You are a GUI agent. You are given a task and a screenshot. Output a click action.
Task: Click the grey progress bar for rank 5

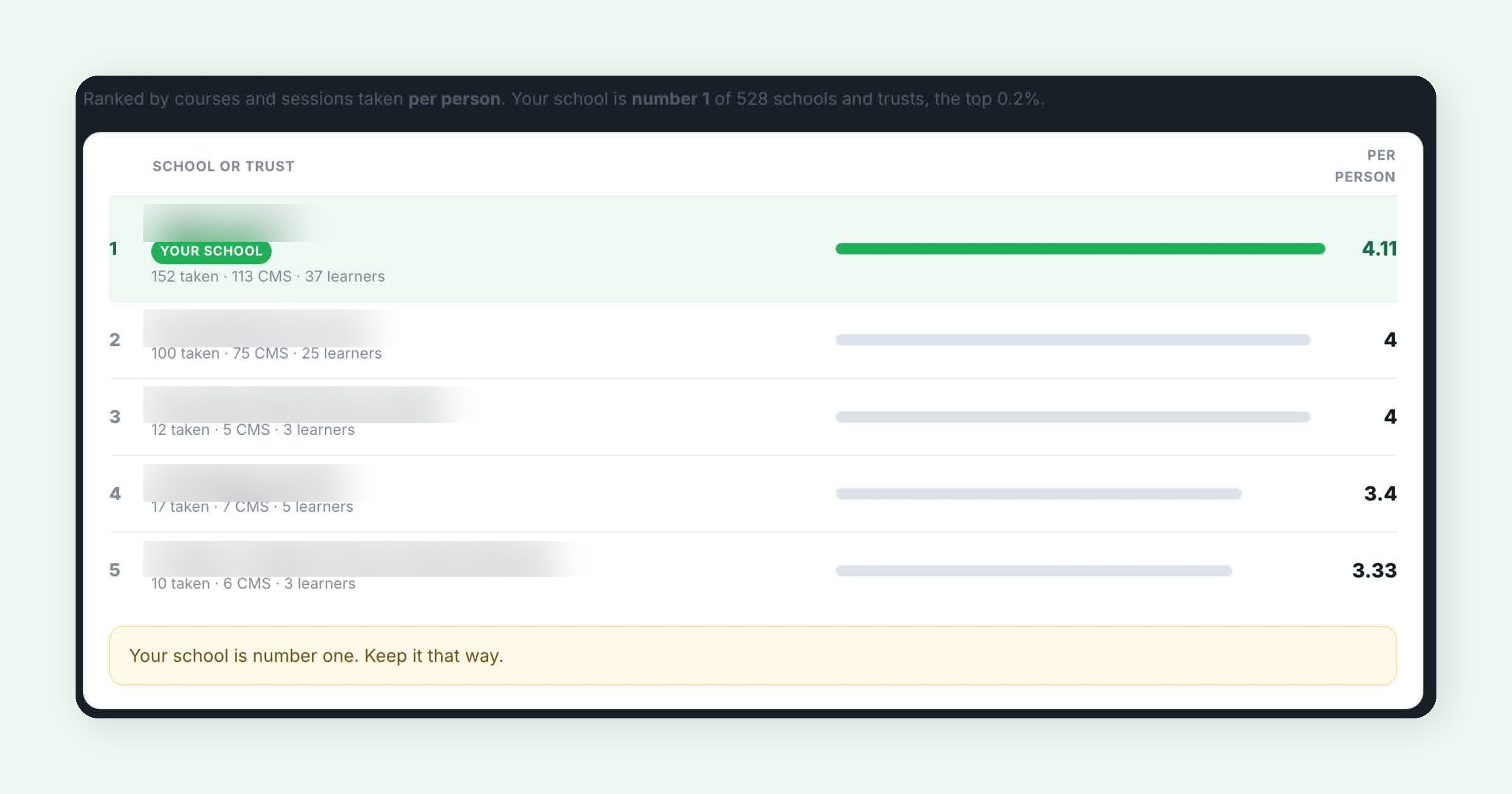tap(1034, 570)
